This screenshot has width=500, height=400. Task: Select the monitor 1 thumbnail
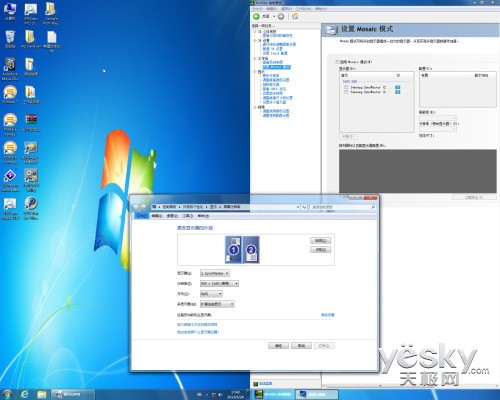tap(233, 249)
